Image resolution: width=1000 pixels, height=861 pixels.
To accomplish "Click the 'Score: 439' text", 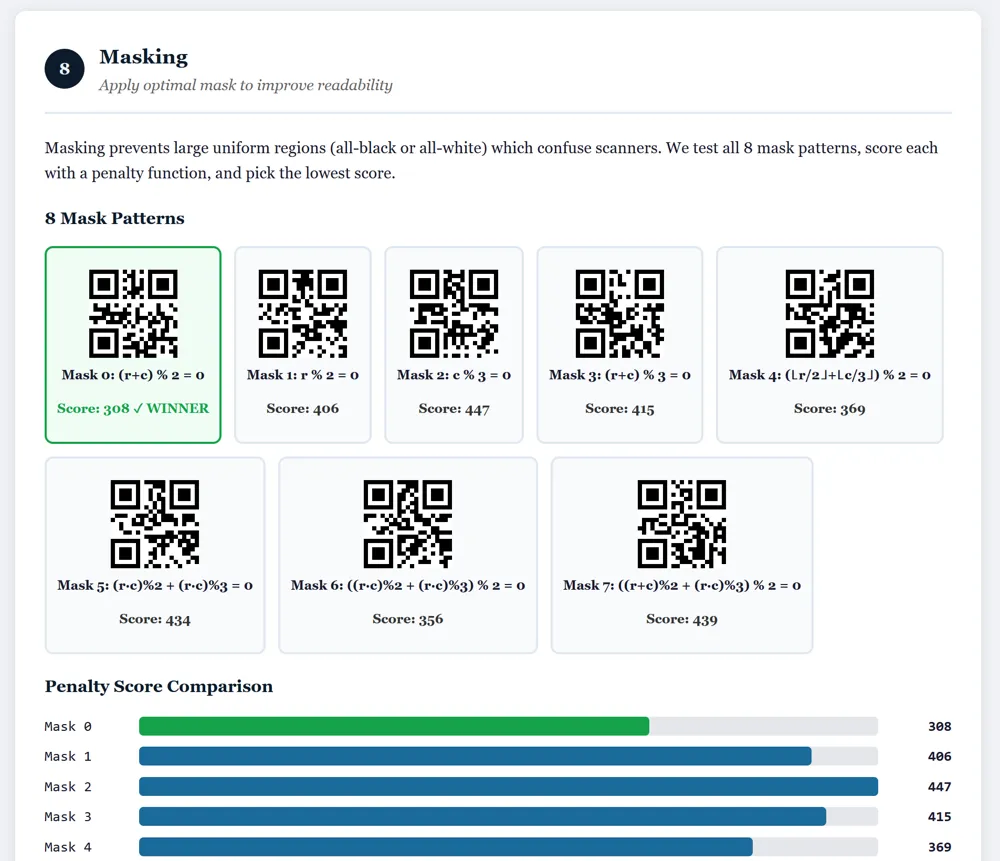I will coord(682,619).
